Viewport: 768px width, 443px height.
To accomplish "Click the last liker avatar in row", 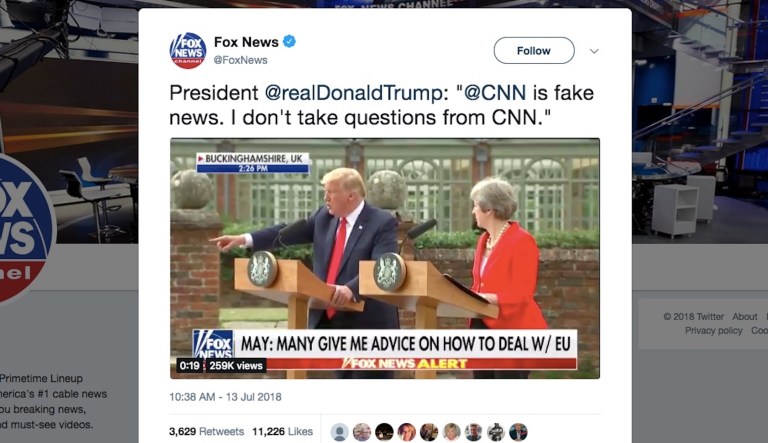I will tap(518, 432).
